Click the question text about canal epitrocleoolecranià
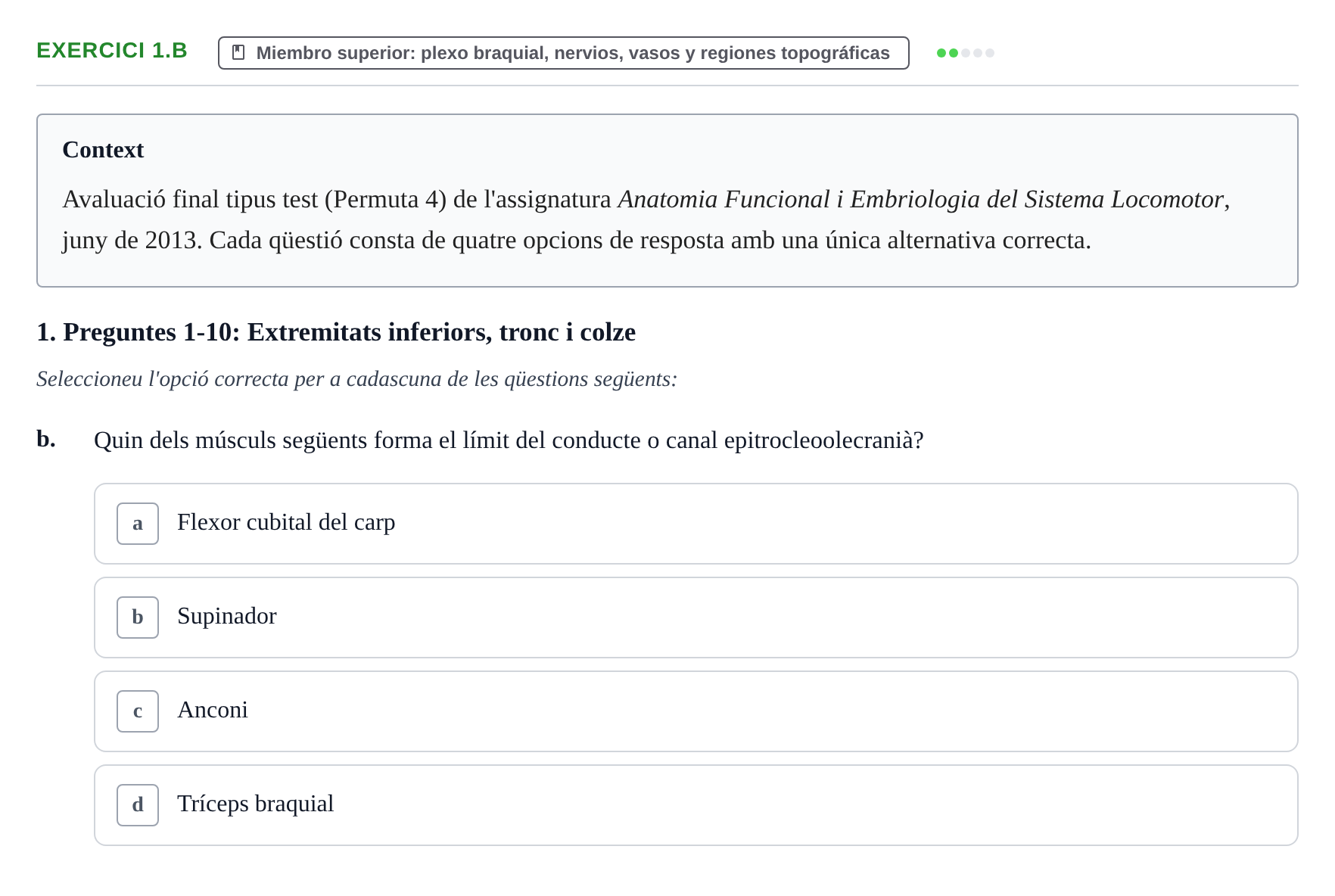 [509, 440]
